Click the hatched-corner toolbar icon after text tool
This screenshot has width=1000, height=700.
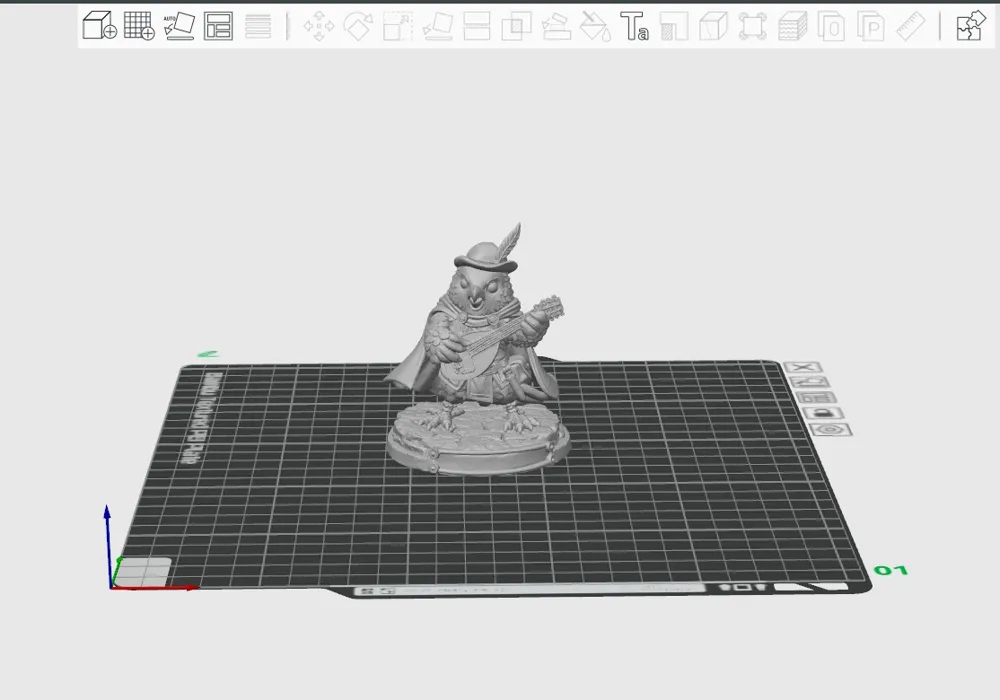click(674, 26)
